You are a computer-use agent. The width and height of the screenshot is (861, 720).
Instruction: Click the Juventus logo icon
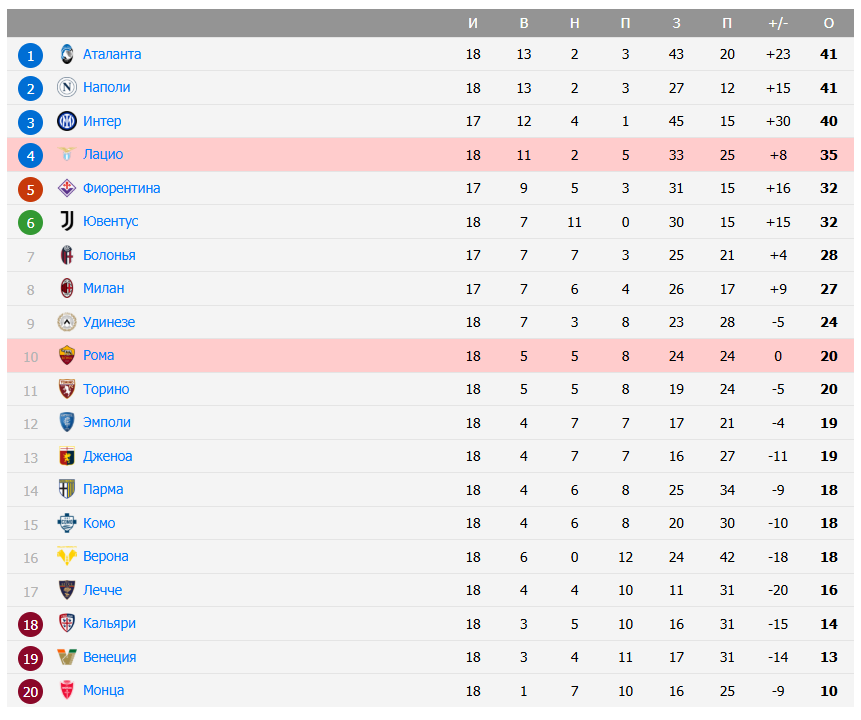[67, 221]
